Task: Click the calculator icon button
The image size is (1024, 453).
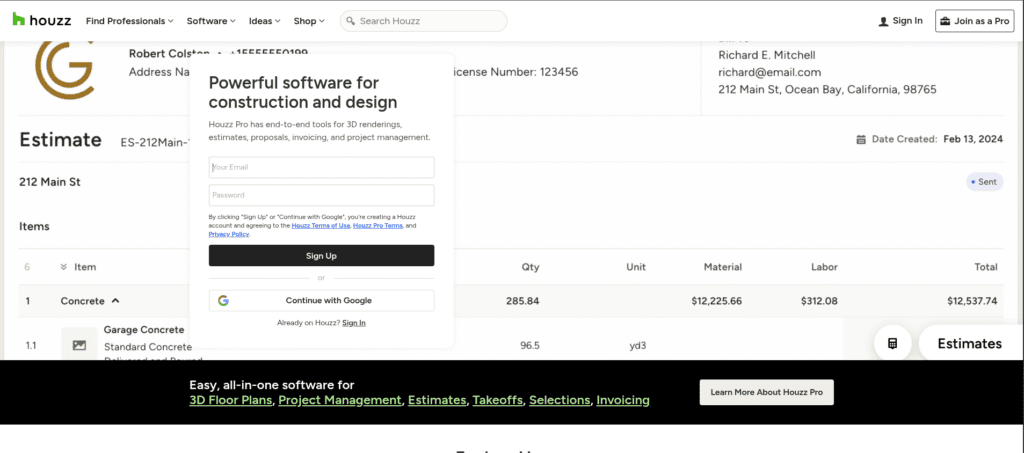Action: point(893,343)
